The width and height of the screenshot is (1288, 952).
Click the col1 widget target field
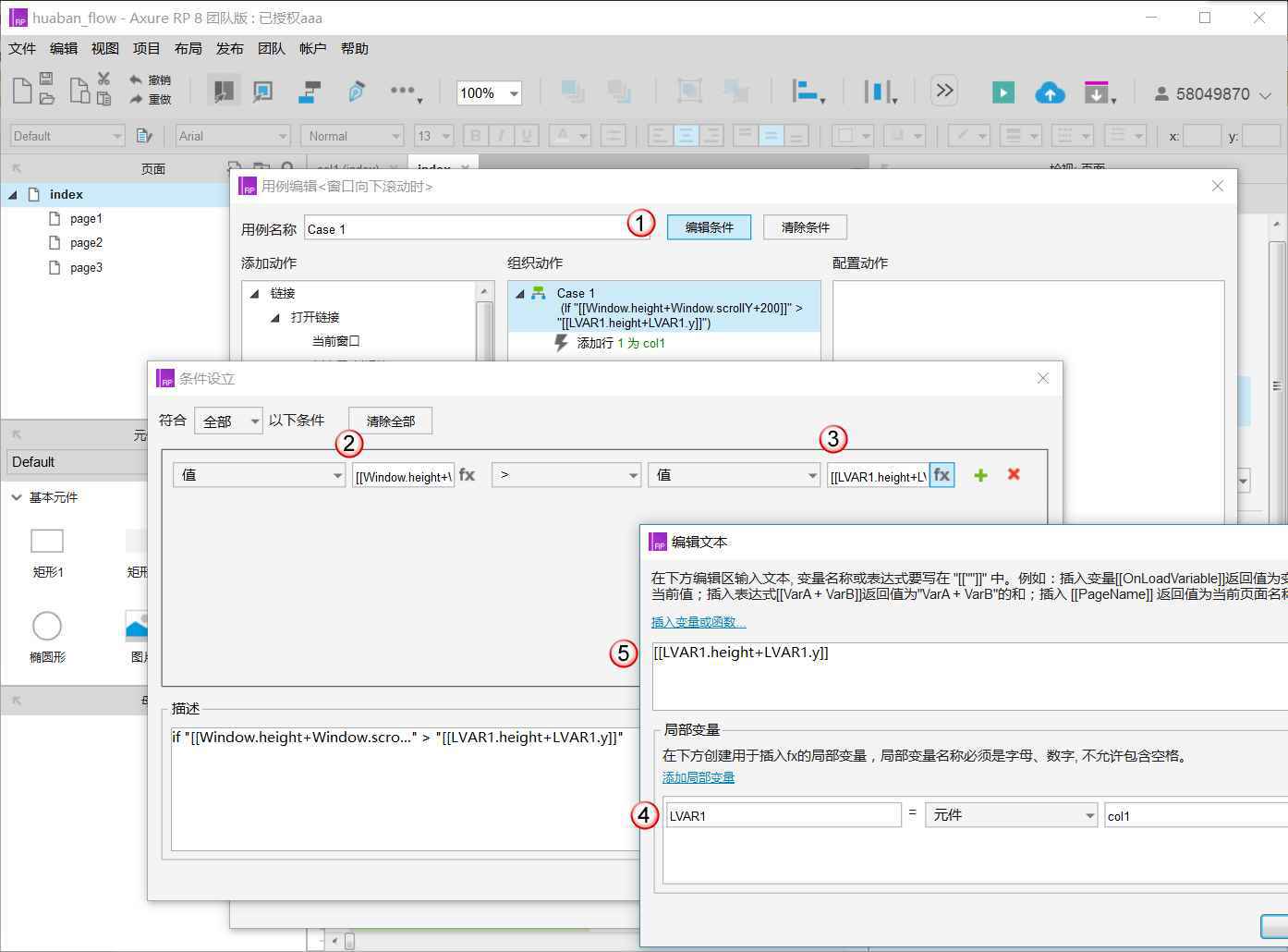tap(1197, 815)
